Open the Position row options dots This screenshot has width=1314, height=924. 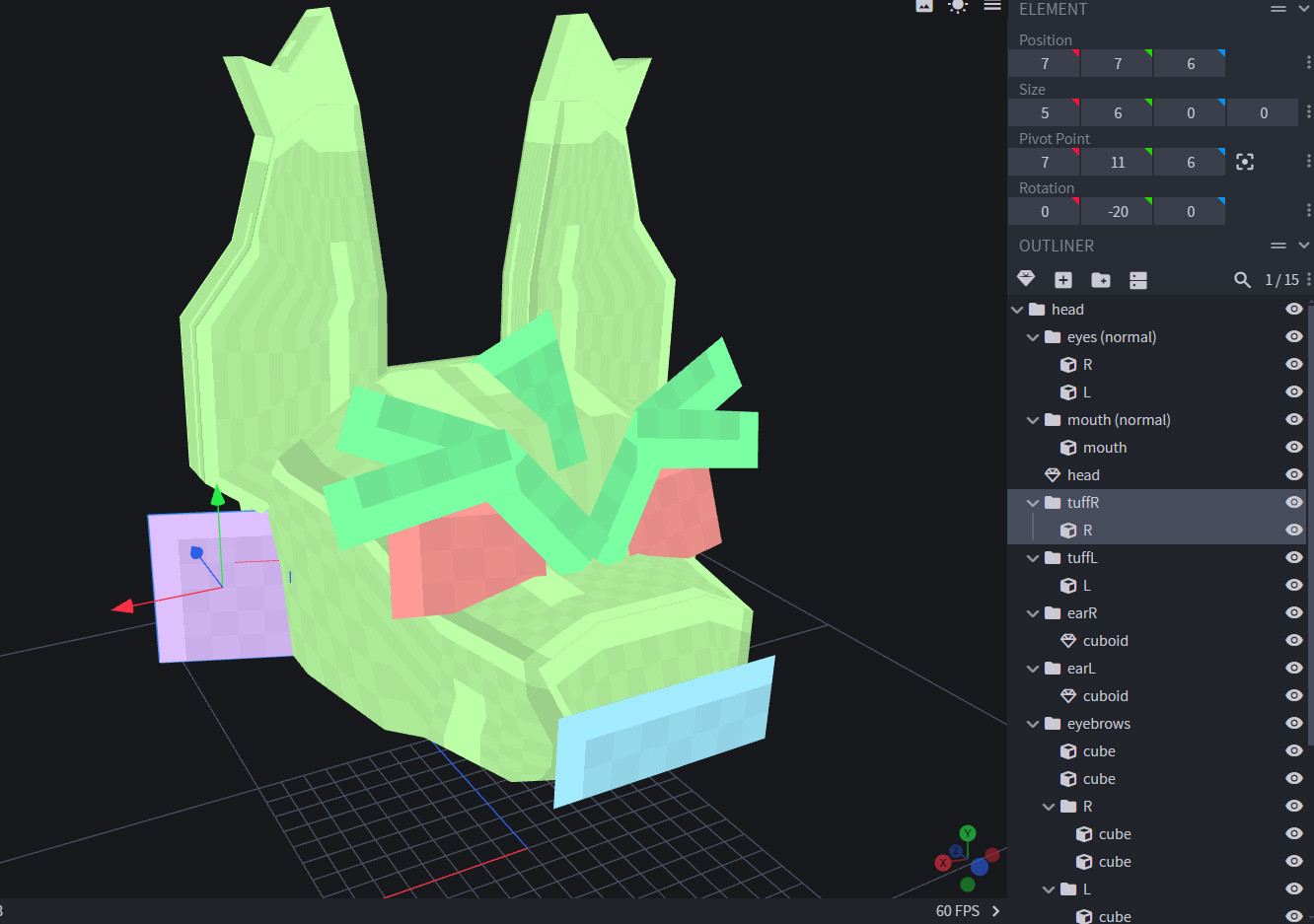click(x=1308, y=63)
